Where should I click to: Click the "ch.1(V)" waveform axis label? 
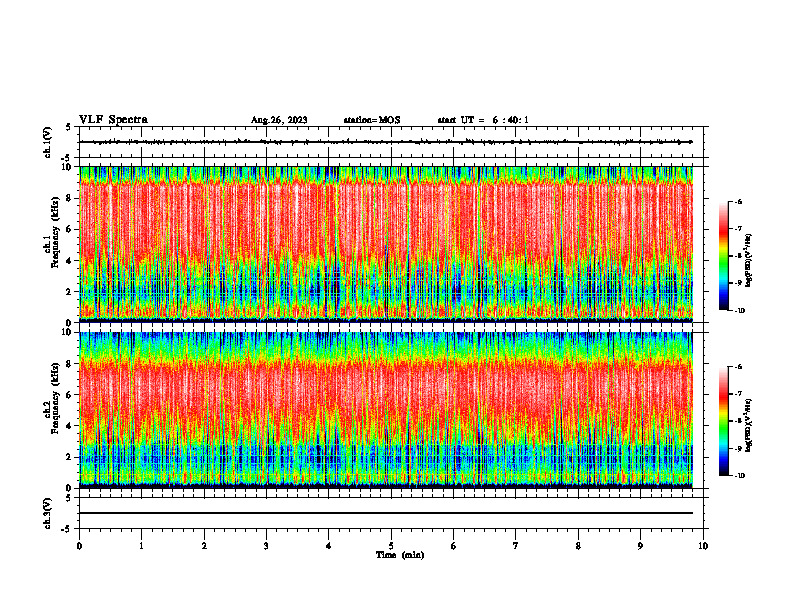tap(48, 142)
